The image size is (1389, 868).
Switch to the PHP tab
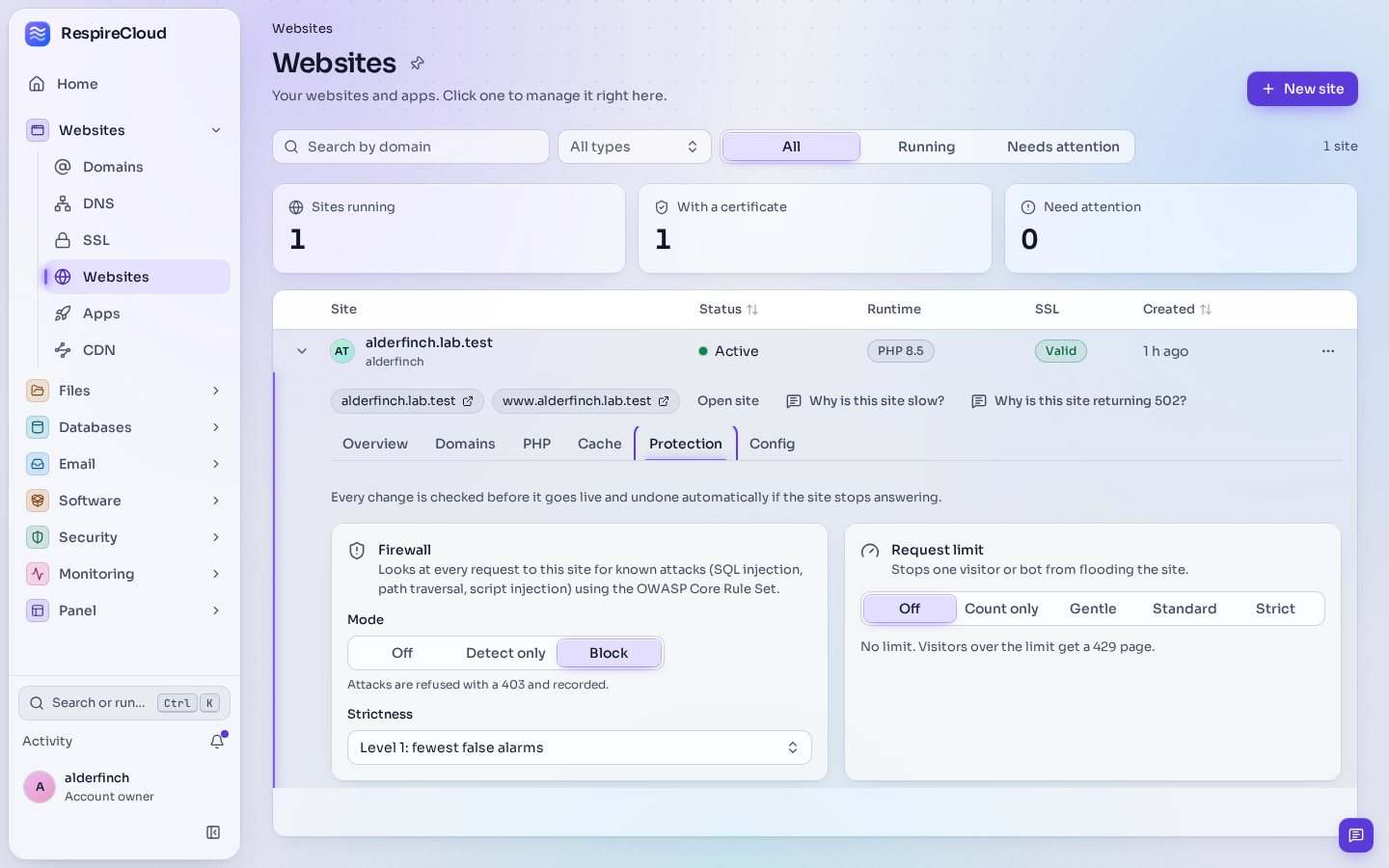tap(536, 444)
